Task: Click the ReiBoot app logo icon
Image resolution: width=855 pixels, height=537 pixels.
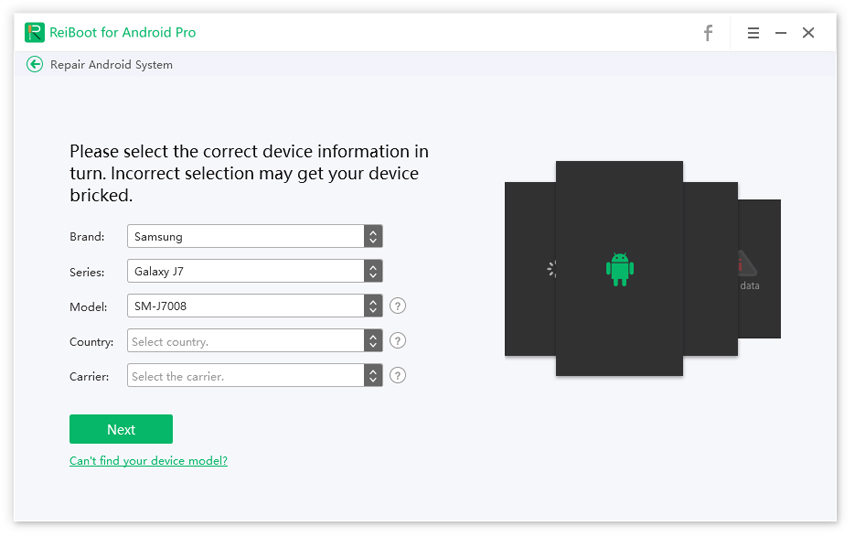Action: point(35,32)
